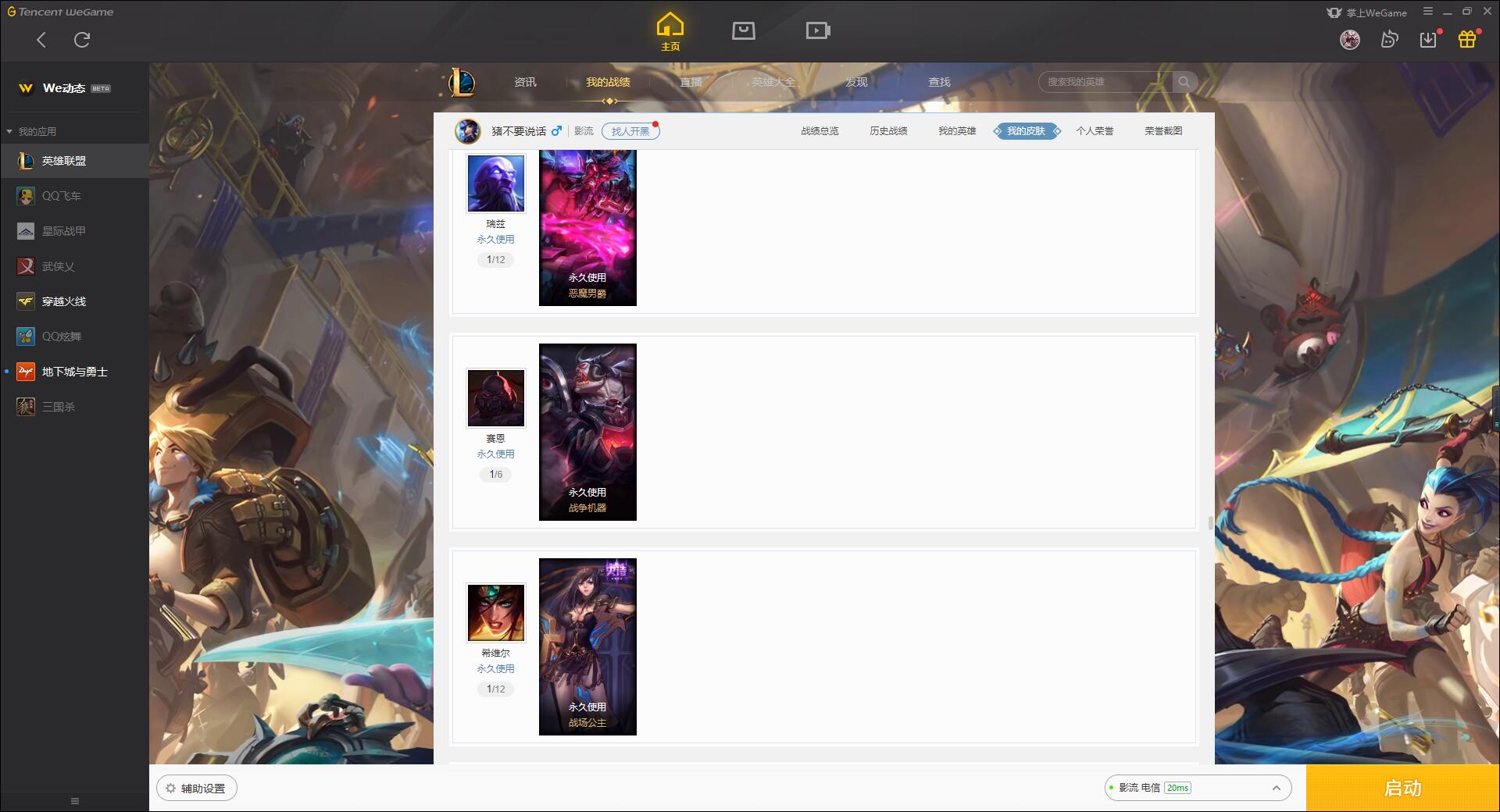The width and height of the screenshot is (1500, 812).
Task: Click the sidebar collapse handle icon
Action: point(75,801)
